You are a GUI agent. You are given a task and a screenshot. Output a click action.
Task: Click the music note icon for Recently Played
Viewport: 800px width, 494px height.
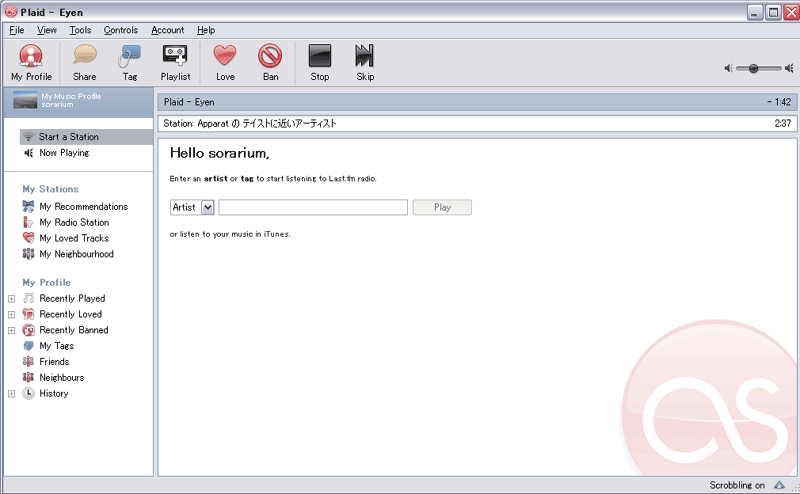pyautogui.click(x=28, y=298)
